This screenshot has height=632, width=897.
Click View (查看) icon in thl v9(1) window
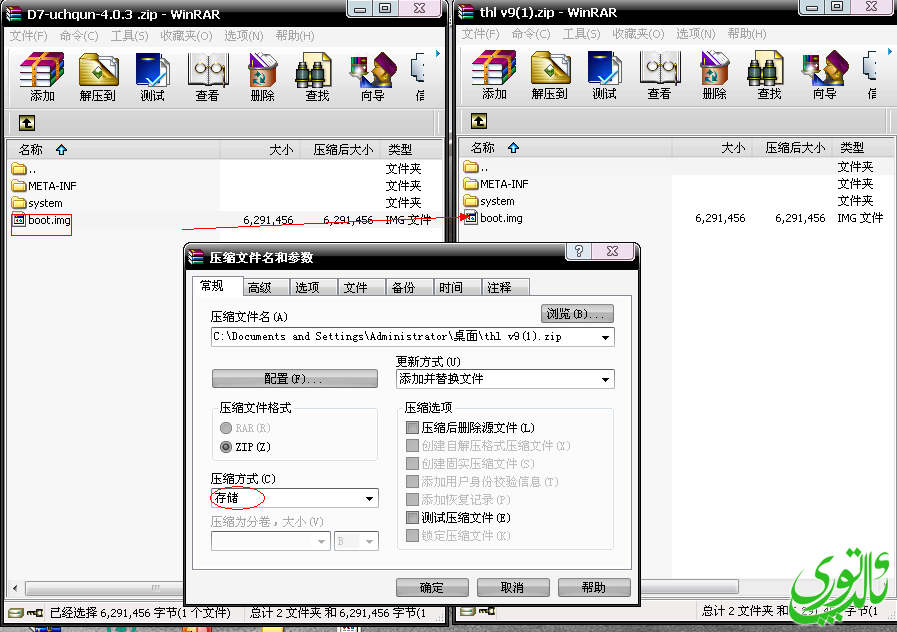click(x=659, y=75)
